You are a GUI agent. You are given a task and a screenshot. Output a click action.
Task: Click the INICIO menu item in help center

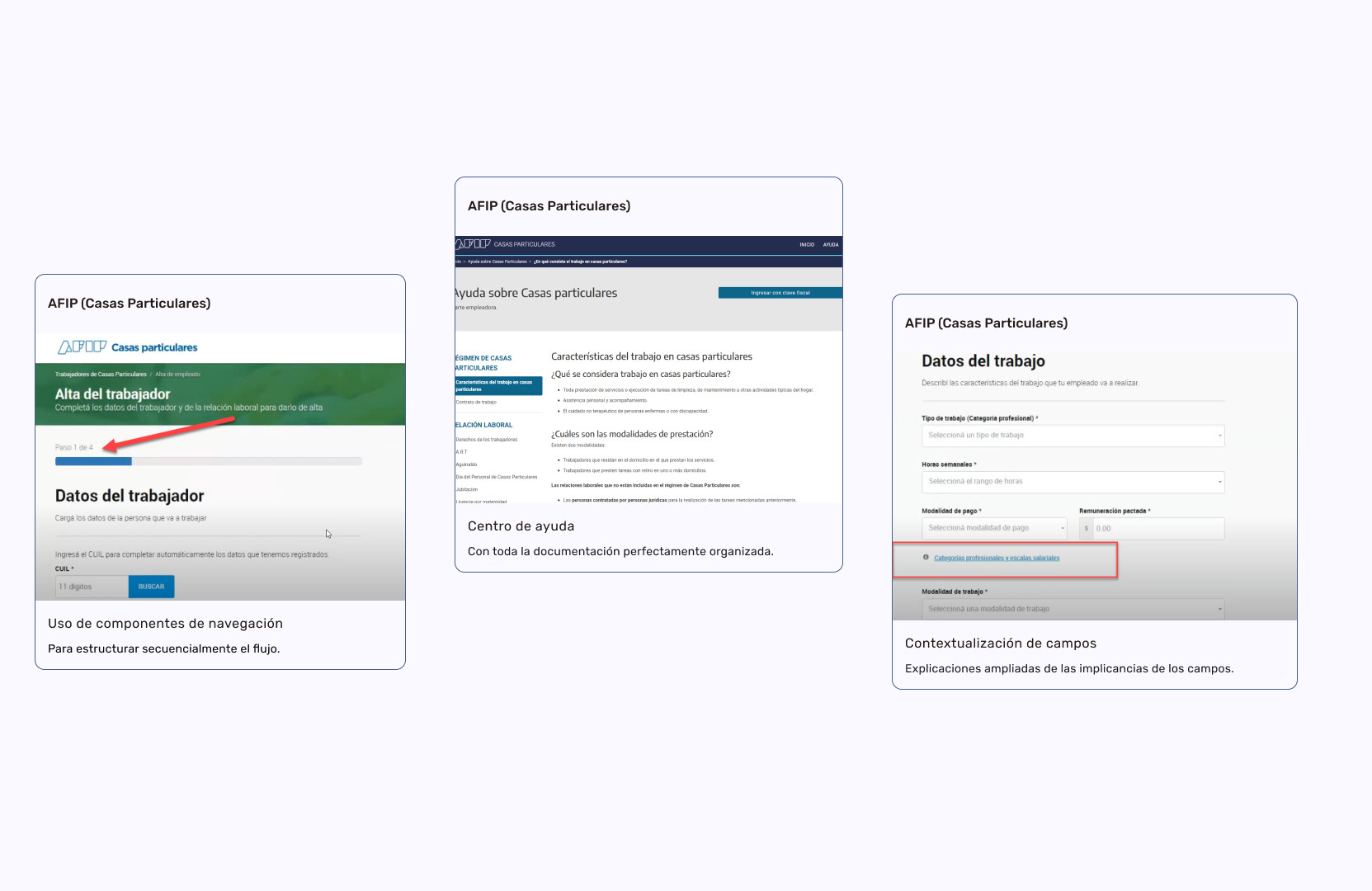[x=807, y=245]
